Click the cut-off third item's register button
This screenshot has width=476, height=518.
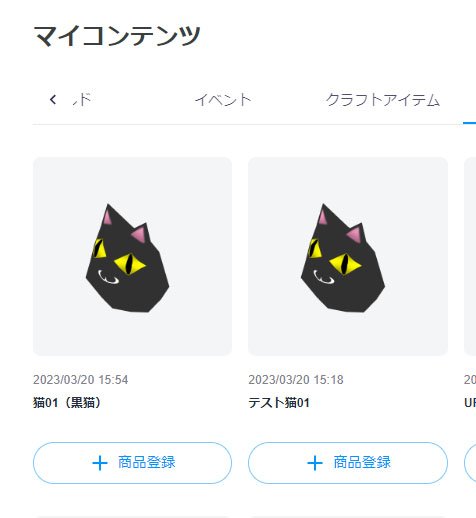point(470,463)
